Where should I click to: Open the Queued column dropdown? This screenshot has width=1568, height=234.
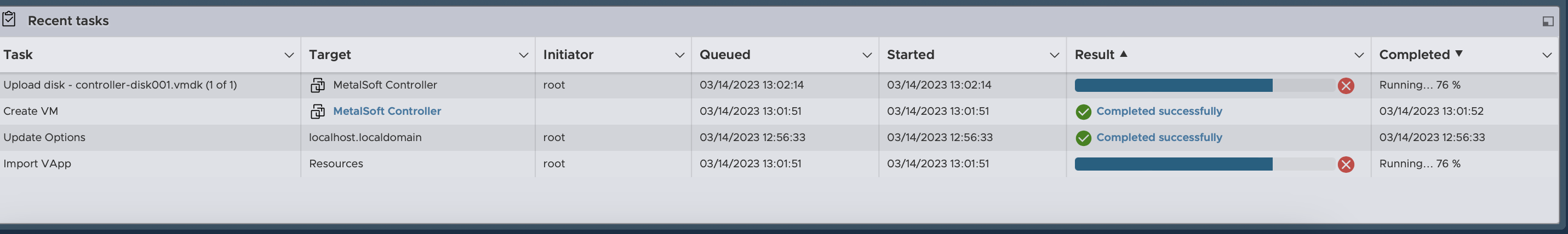click(x=867, y=55)
